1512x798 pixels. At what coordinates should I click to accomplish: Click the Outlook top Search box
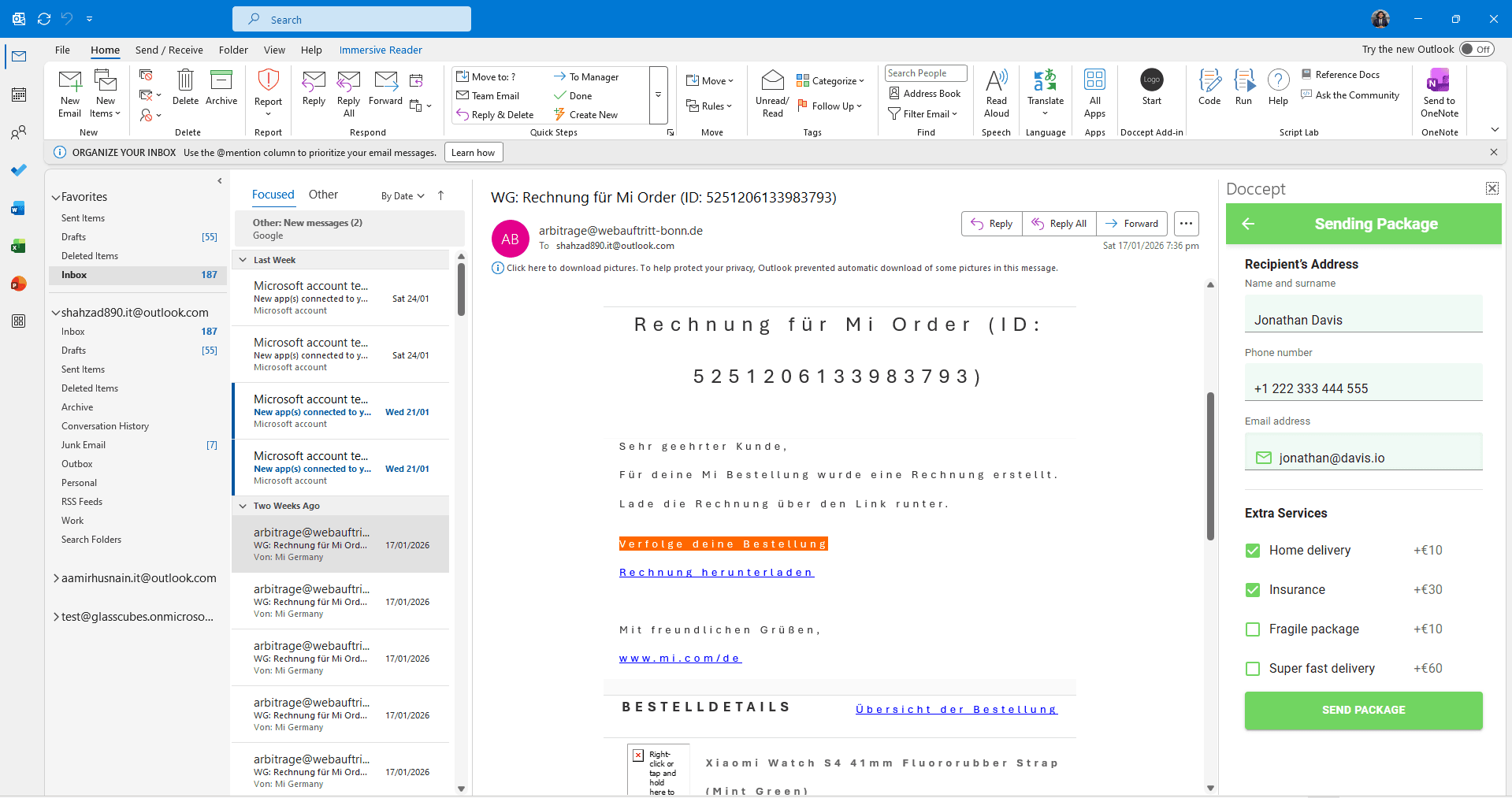[x=351, y=19]
